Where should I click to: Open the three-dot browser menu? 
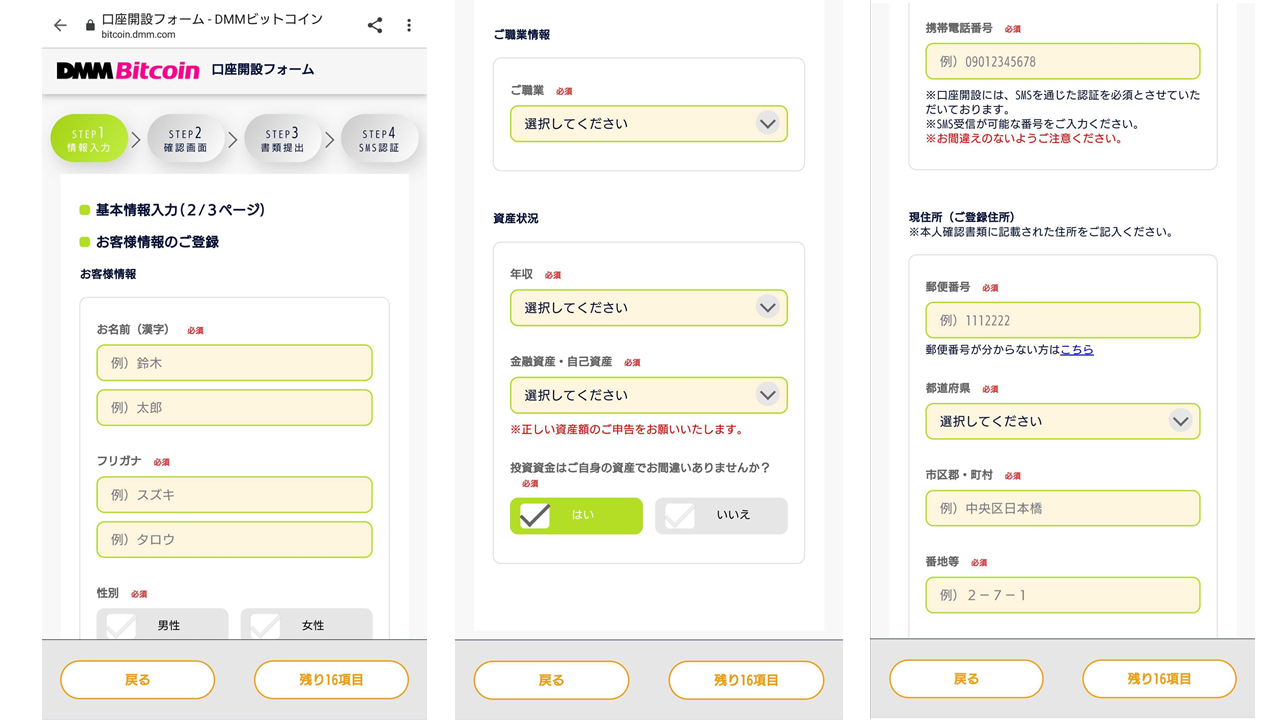pyautogui.click(x=409, y=26)
